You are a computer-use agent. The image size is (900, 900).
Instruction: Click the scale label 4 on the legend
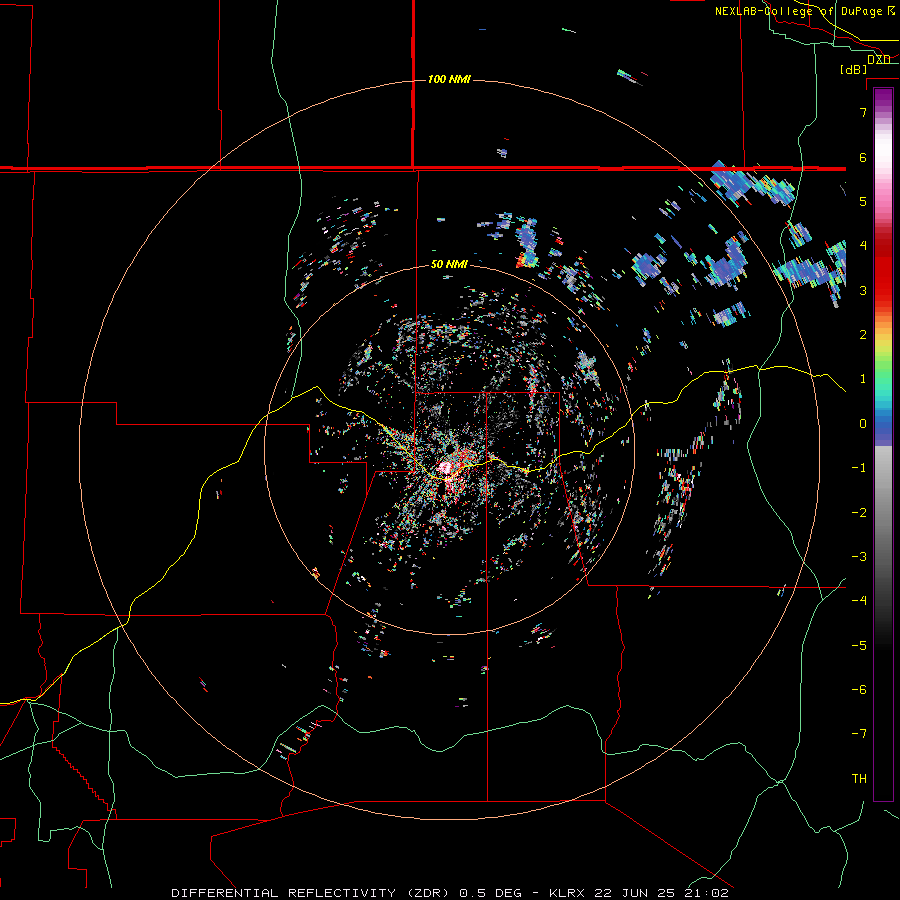coord(863,246)
